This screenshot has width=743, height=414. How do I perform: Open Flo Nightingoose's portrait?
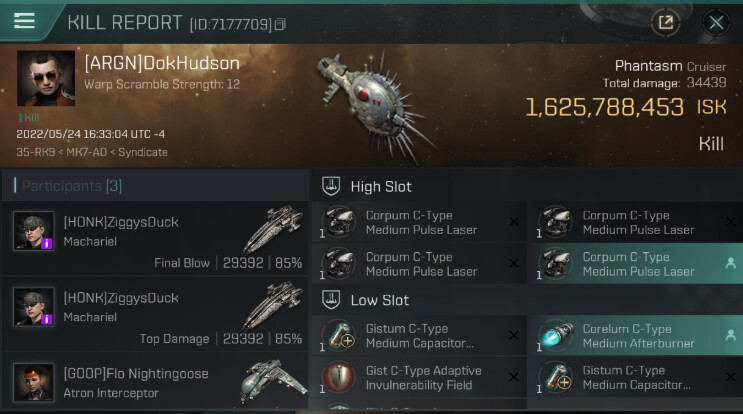(33, 383)
